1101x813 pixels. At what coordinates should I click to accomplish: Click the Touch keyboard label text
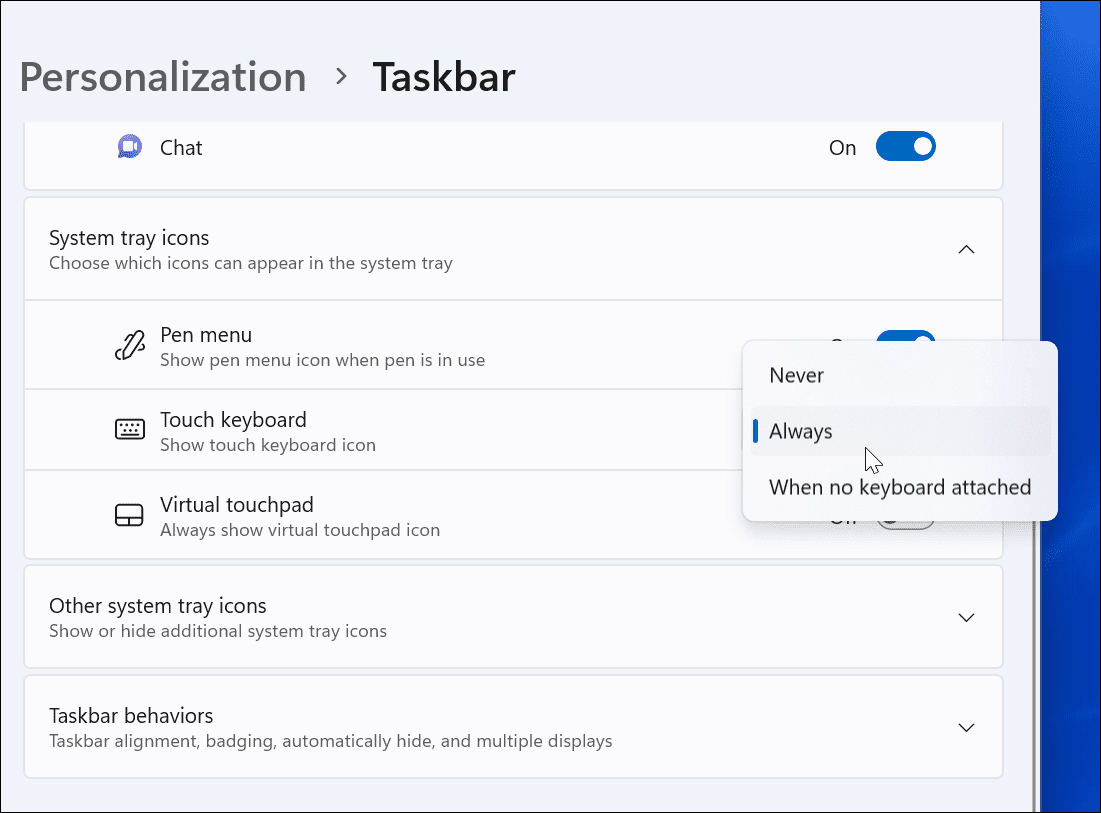point(233,420)
